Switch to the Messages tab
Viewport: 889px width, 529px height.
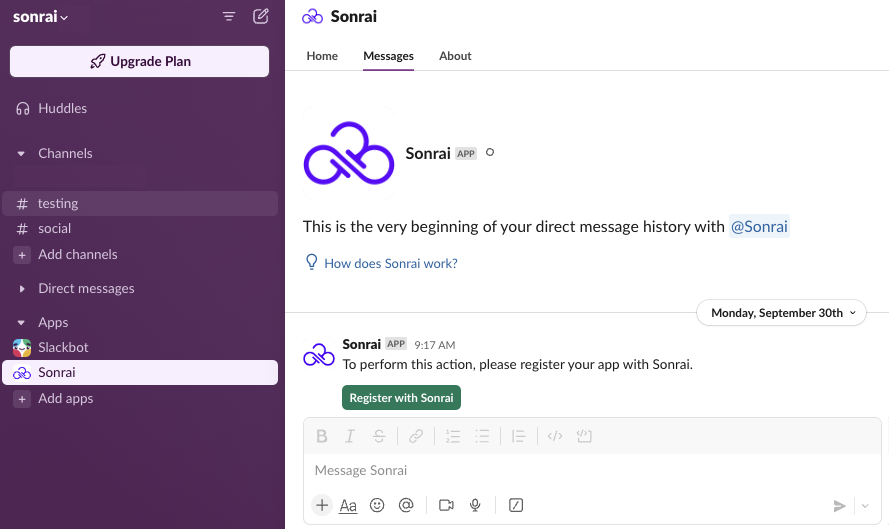pos(388,56)
